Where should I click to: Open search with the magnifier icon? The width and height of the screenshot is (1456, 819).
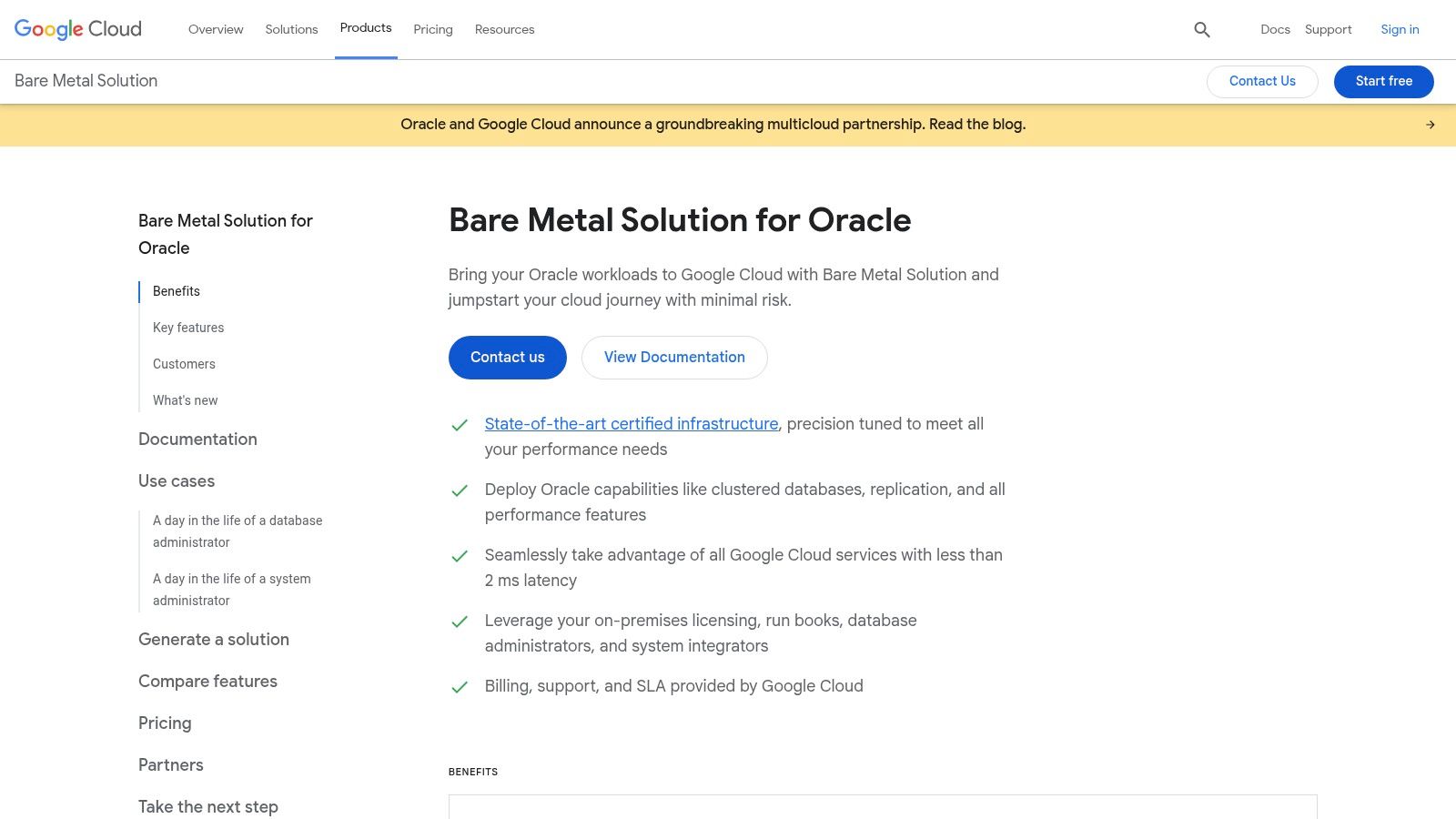(x=1201, y=30)
